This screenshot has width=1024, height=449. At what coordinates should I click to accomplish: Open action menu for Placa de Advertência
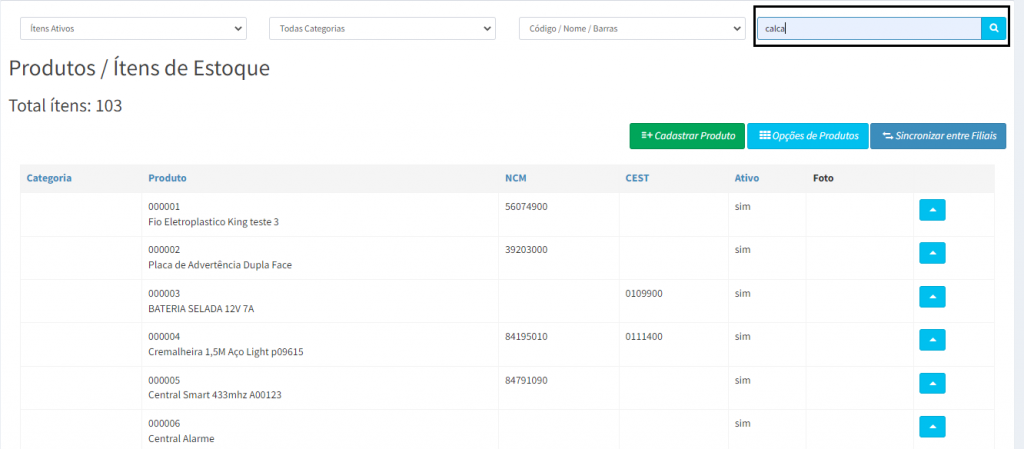point(931,254)
